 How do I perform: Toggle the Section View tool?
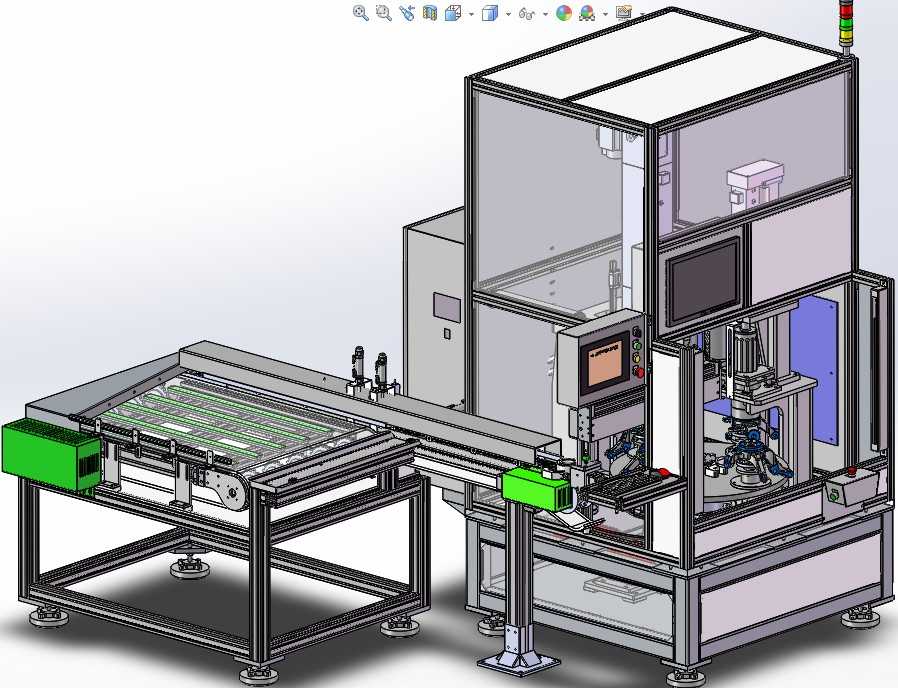click(430, 13)
